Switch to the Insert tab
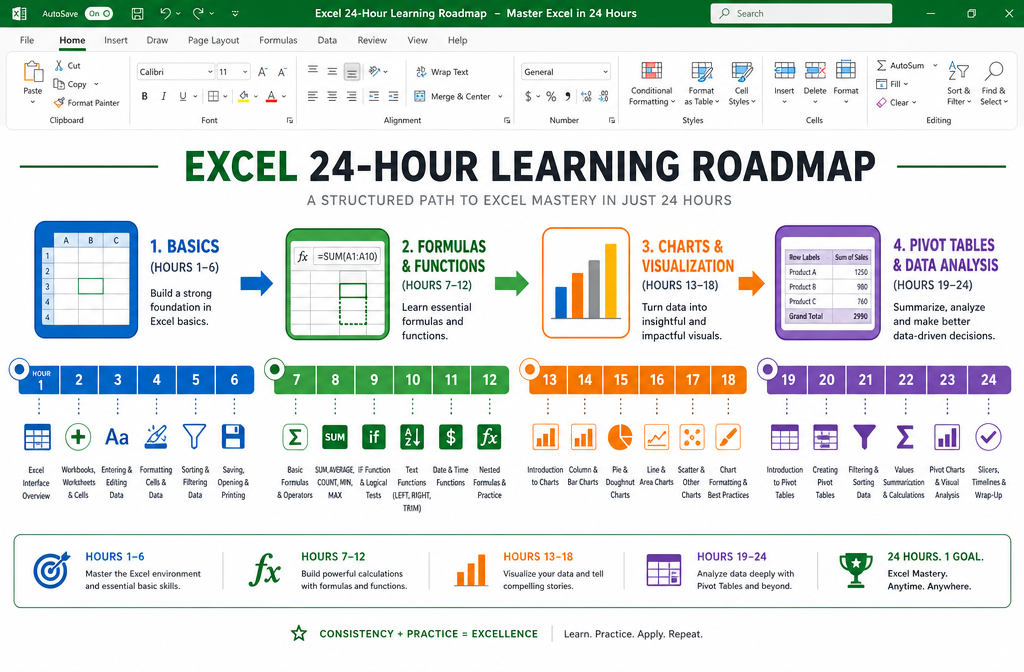 (116, 40)
